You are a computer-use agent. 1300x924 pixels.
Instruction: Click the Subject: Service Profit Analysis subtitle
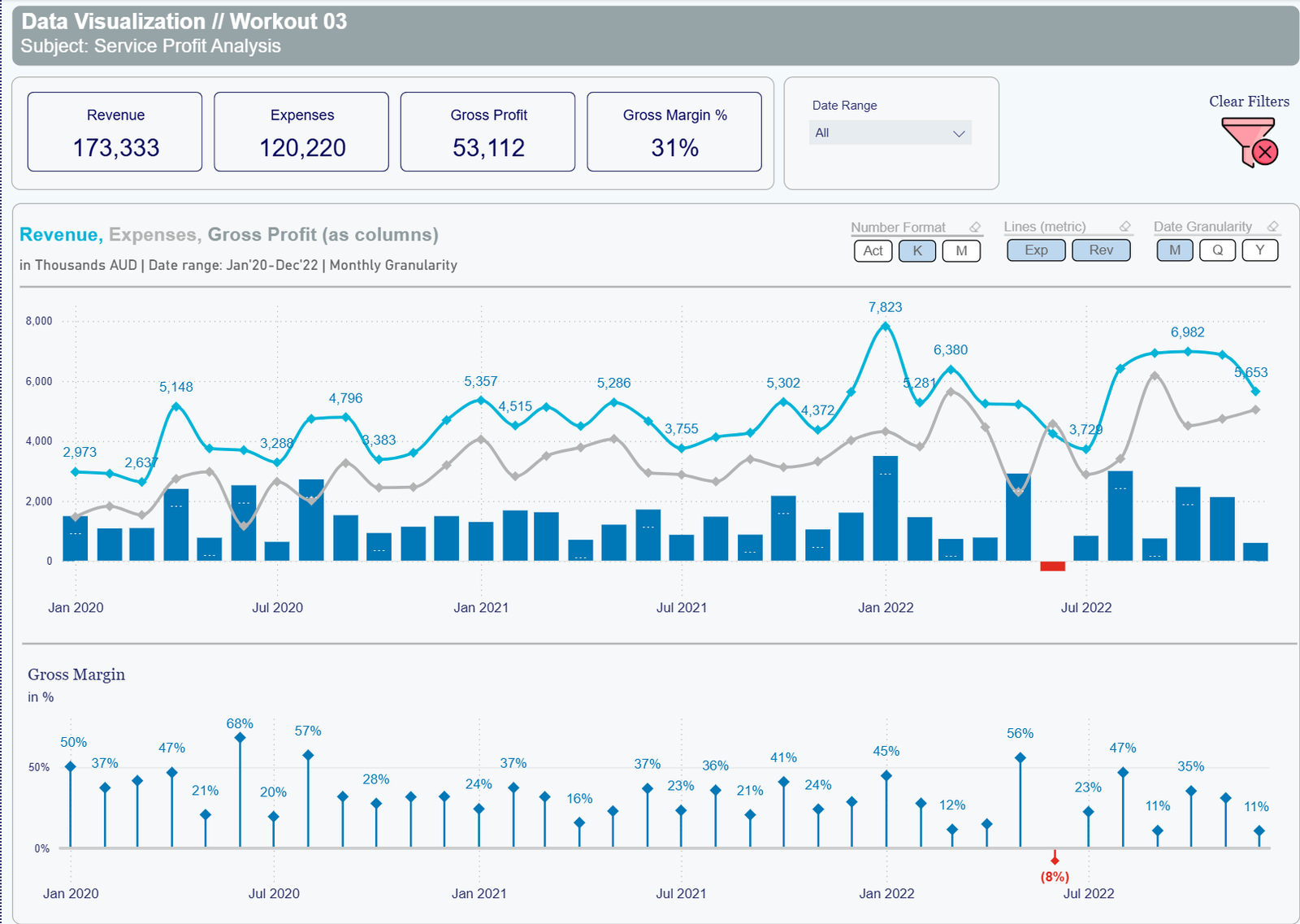pyautogui.click(x=151, y=46)
